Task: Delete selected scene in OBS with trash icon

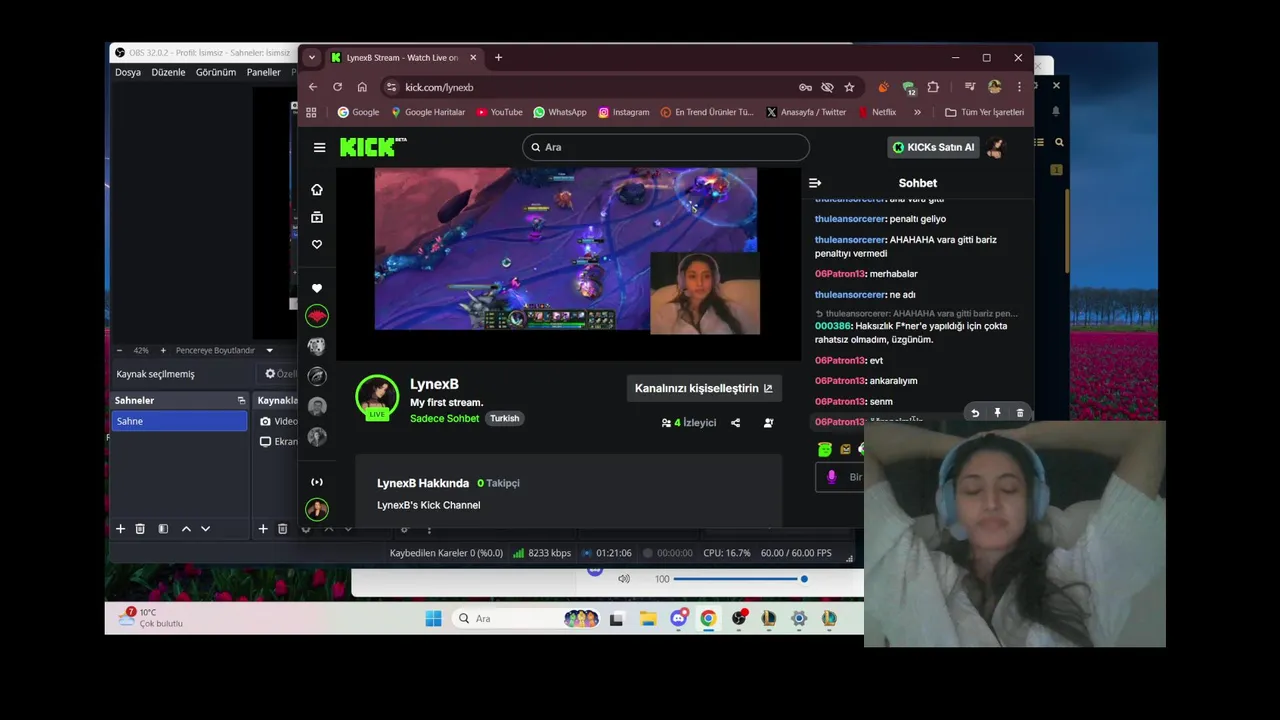Action: [140, 529]
